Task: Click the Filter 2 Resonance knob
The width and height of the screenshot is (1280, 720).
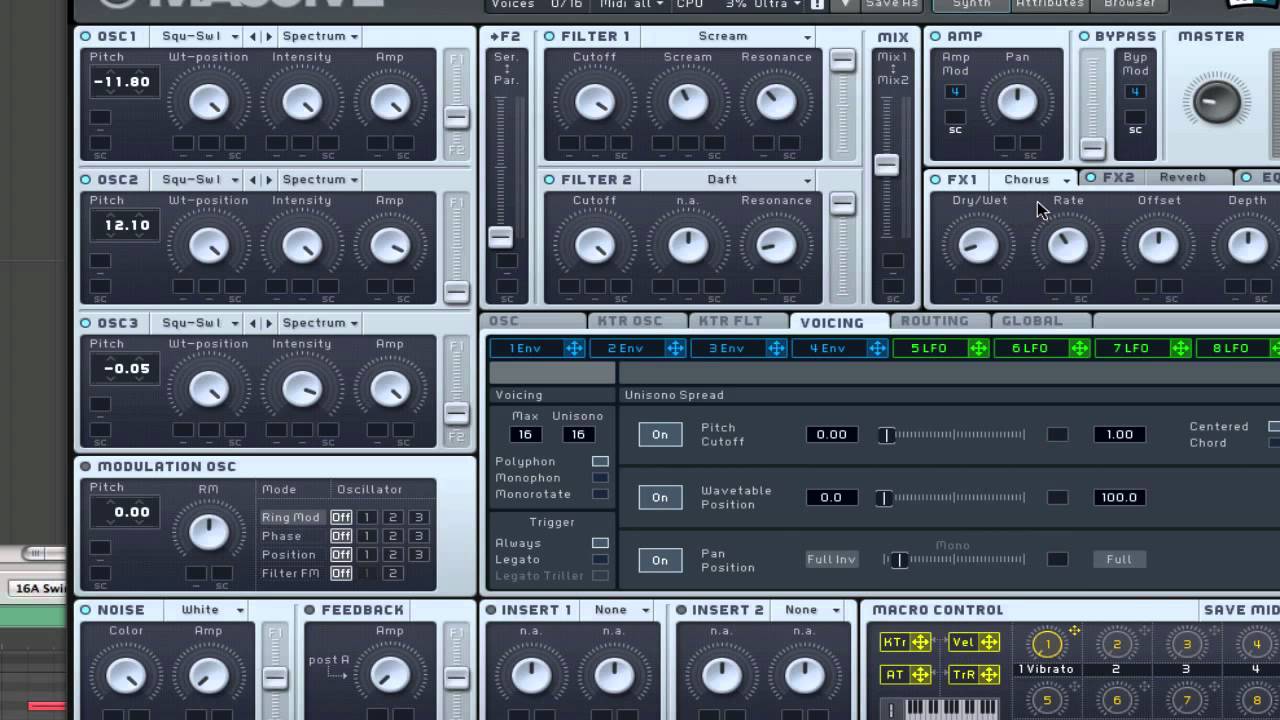Action: click(x=776, y=245)
